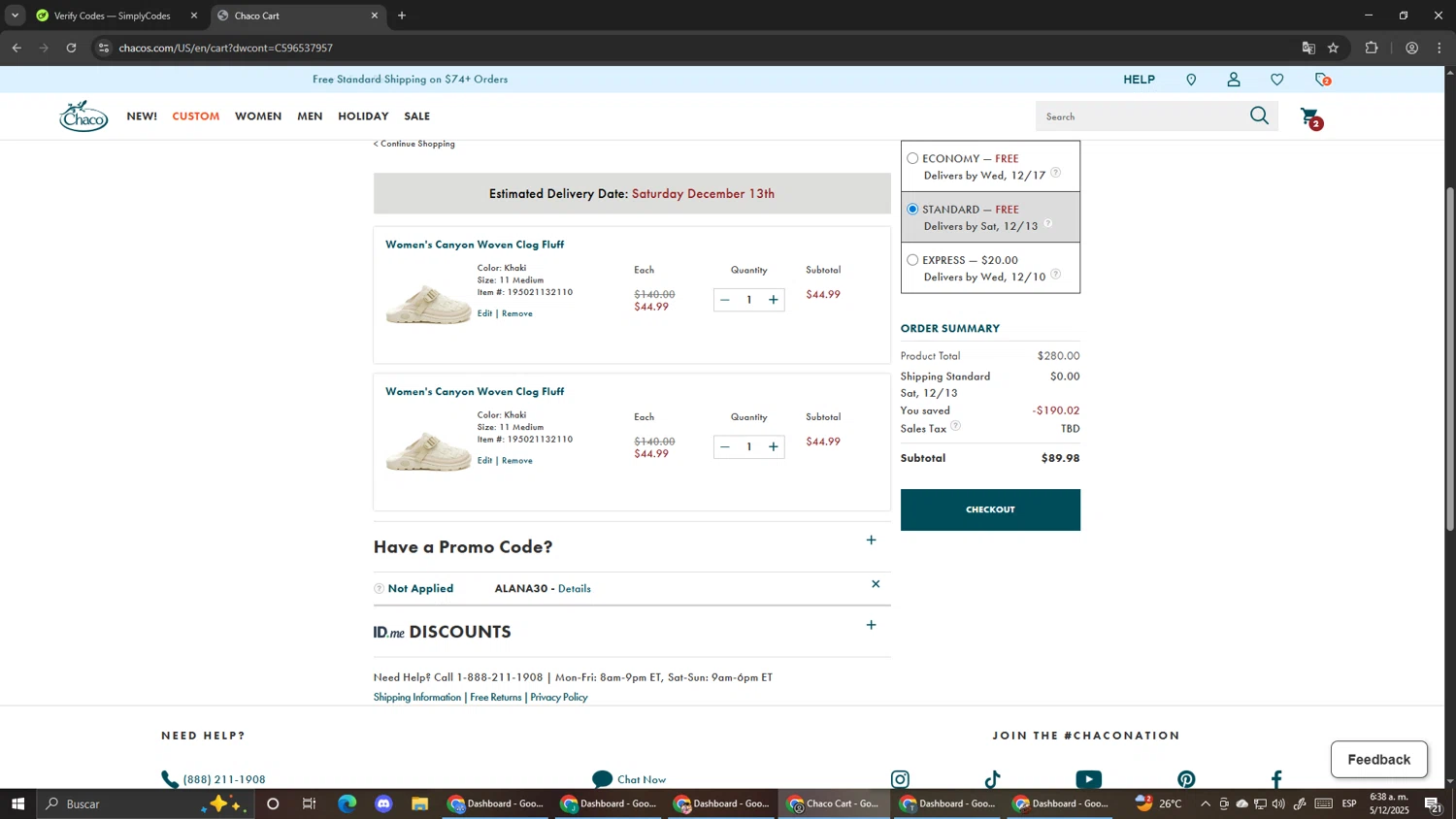Open Chaco TikTok page icon
The image size is (1456, 819).
(992, 779)
